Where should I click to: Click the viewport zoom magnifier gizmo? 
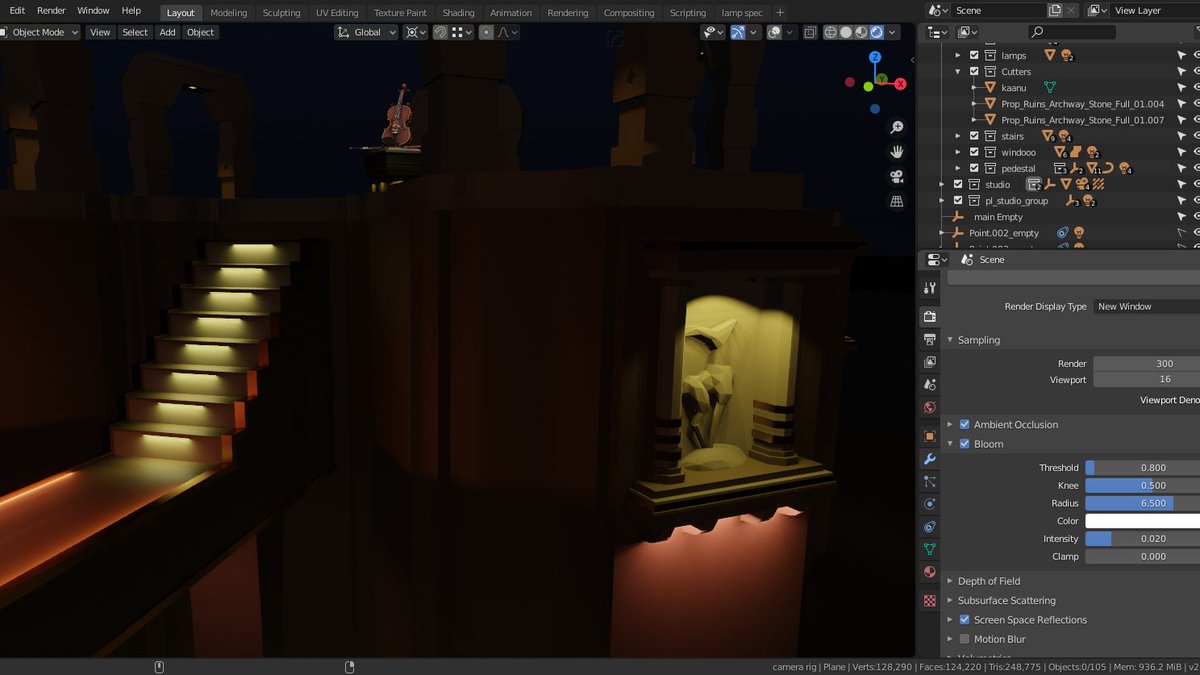[x=897, y=127]
